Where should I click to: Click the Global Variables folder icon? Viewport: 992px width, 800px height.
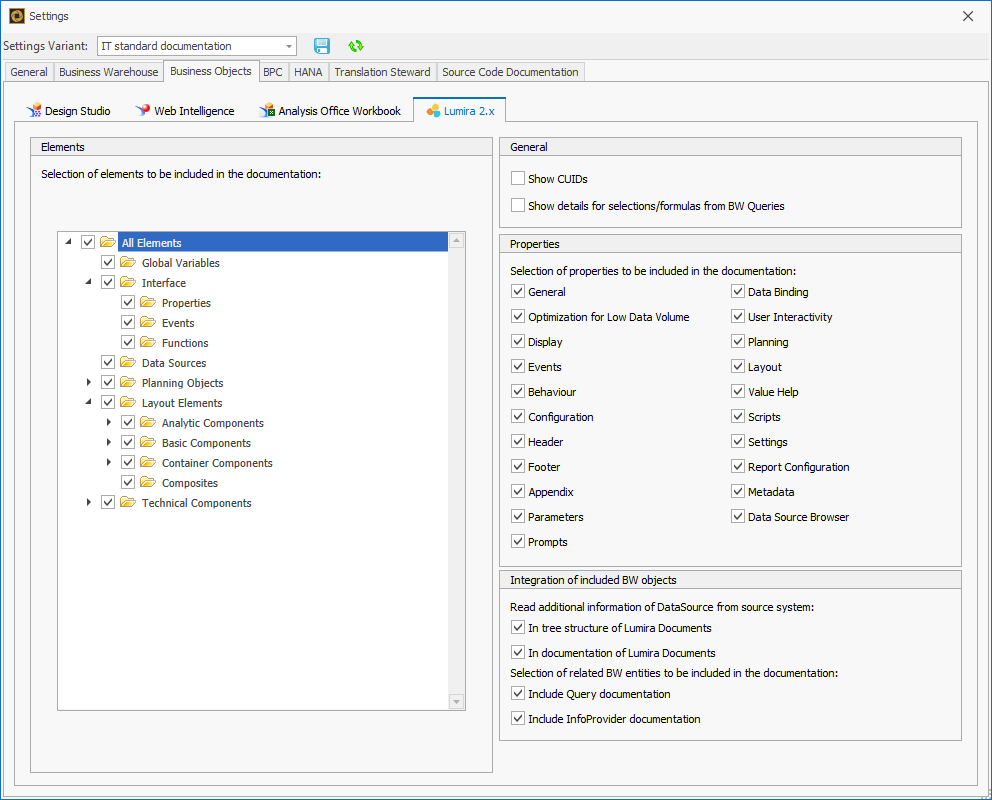point(127,262)
